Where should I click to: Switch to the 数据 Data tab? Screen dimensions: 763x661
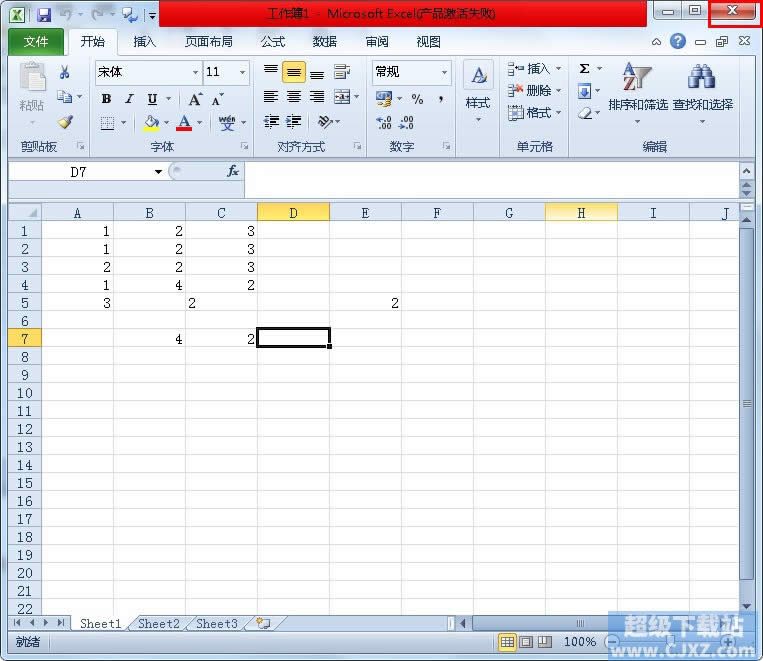pyautogui.click(x=325, y=42)
